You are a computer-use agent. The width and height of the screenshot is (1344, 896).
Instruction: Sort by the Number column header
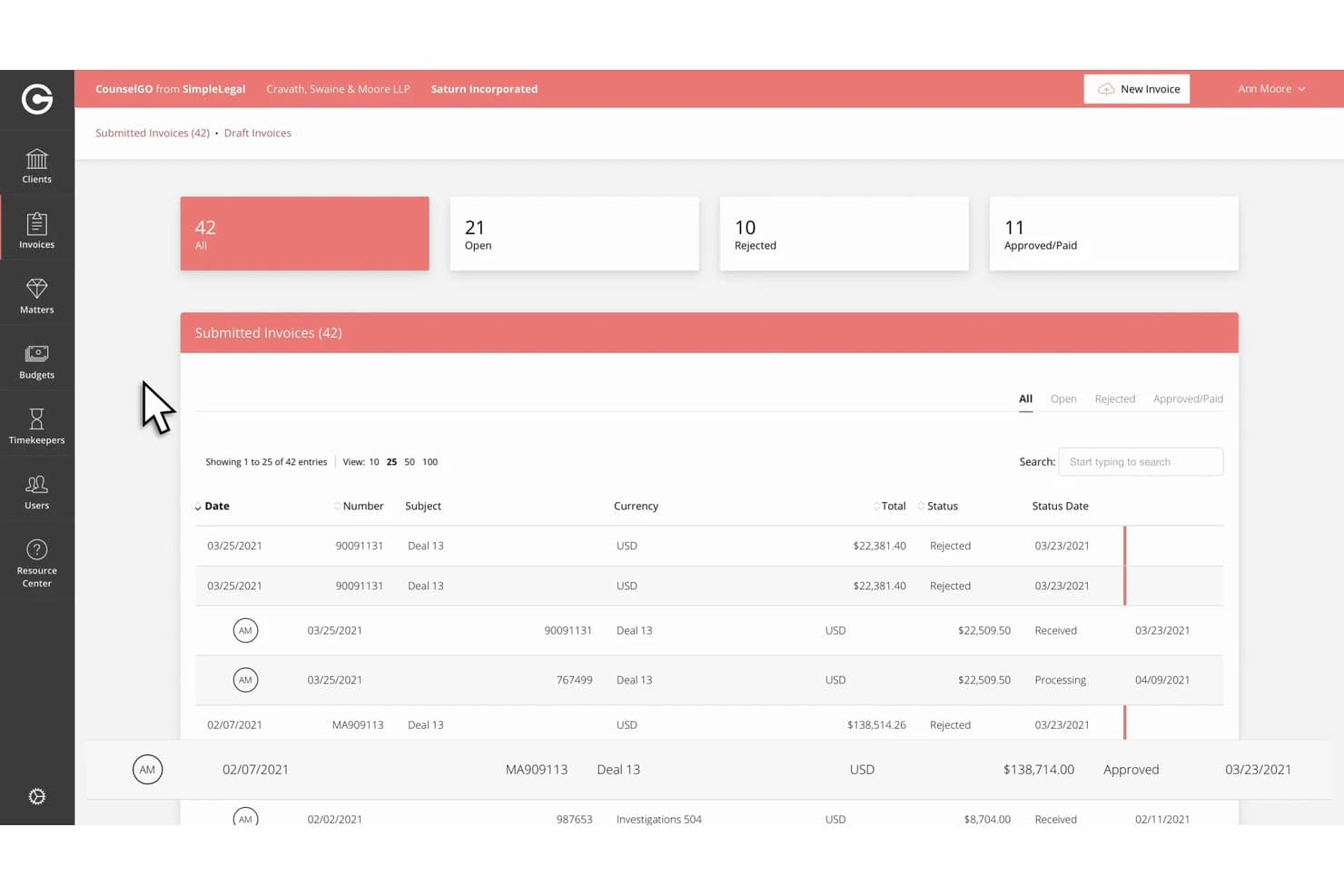[x=362, y=506]
